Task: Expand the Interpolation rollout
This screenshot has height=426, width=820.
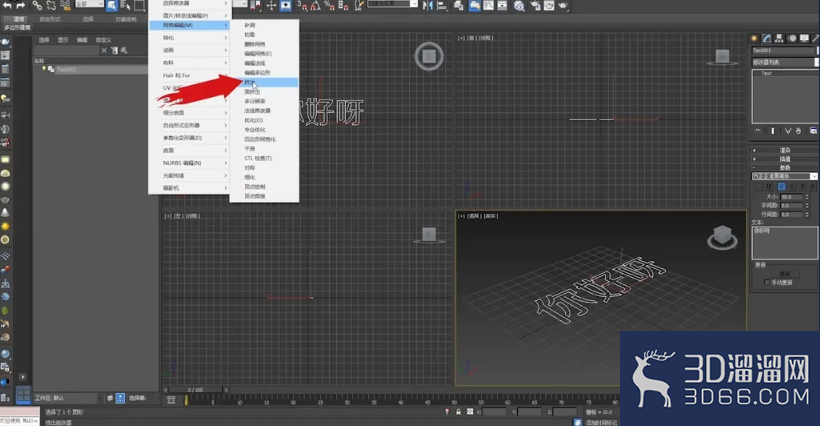Action: tap(784, 159)
